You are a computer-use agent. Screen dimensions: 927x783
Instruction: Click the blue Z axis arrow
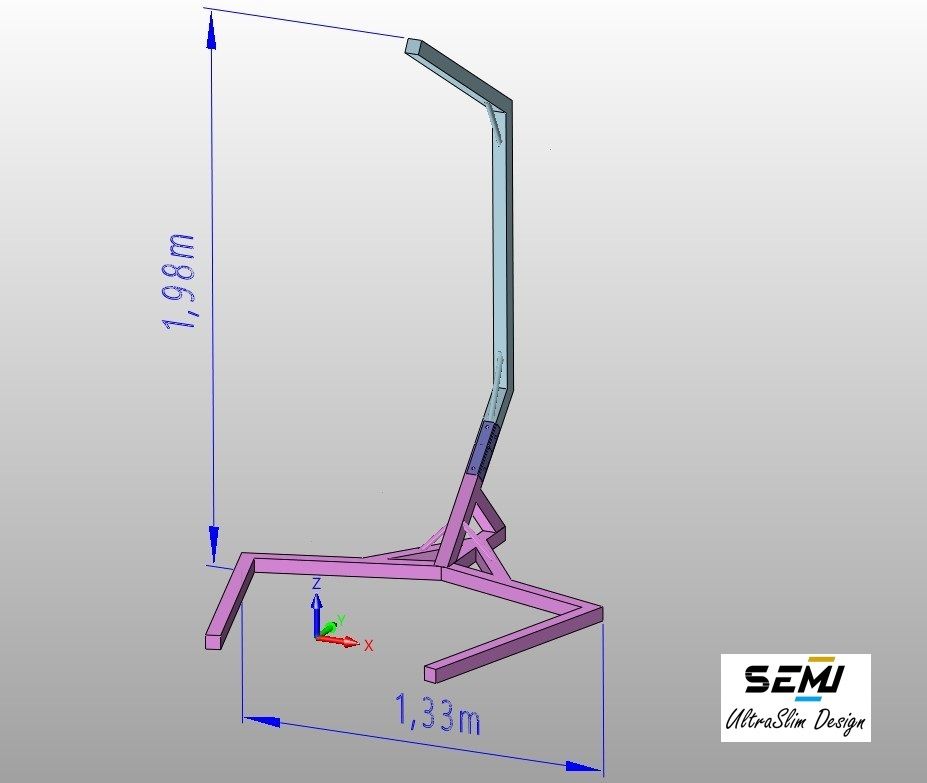coord(317,615)
